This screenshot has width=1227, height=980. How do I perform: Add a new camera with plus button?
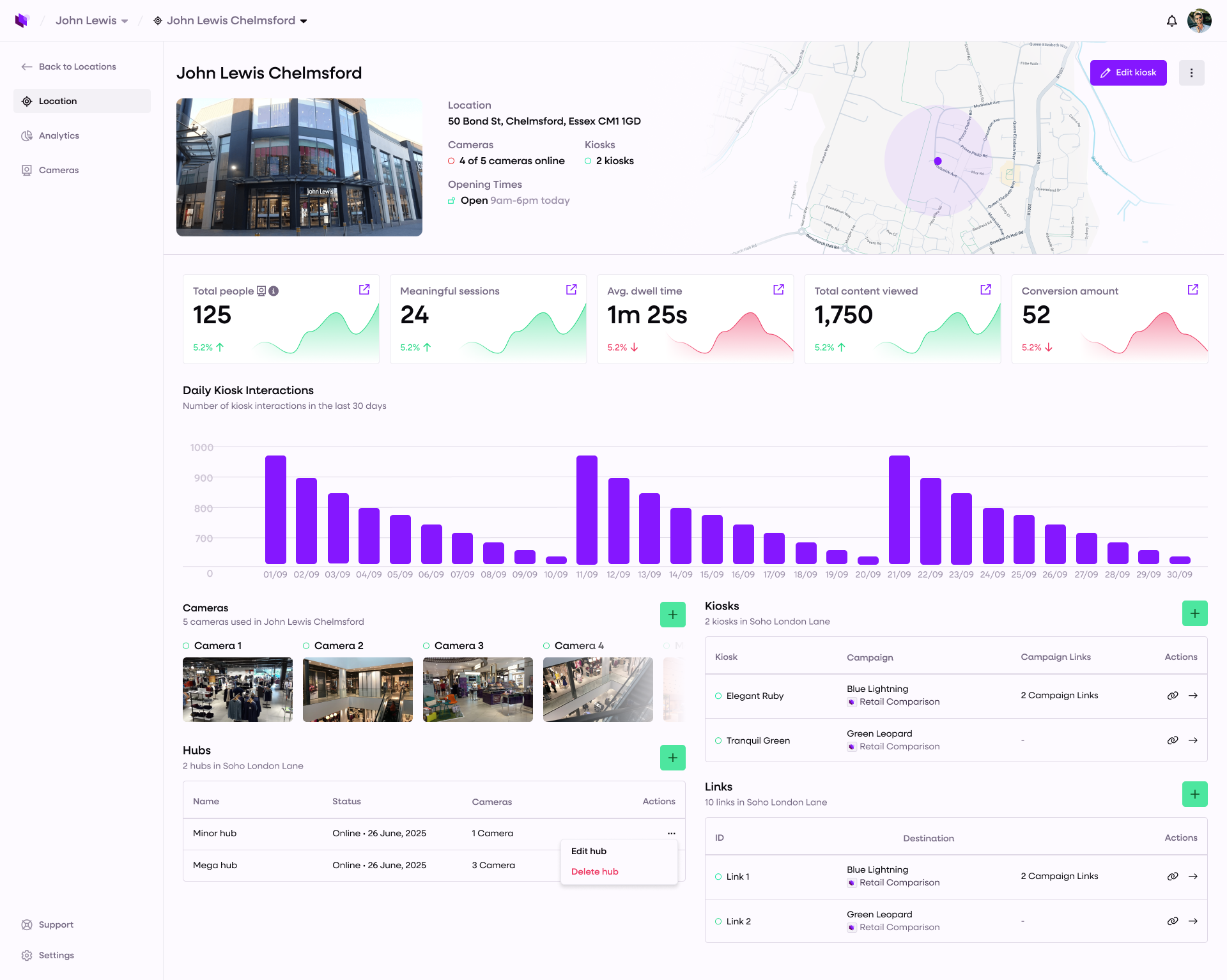coord(673,615)
